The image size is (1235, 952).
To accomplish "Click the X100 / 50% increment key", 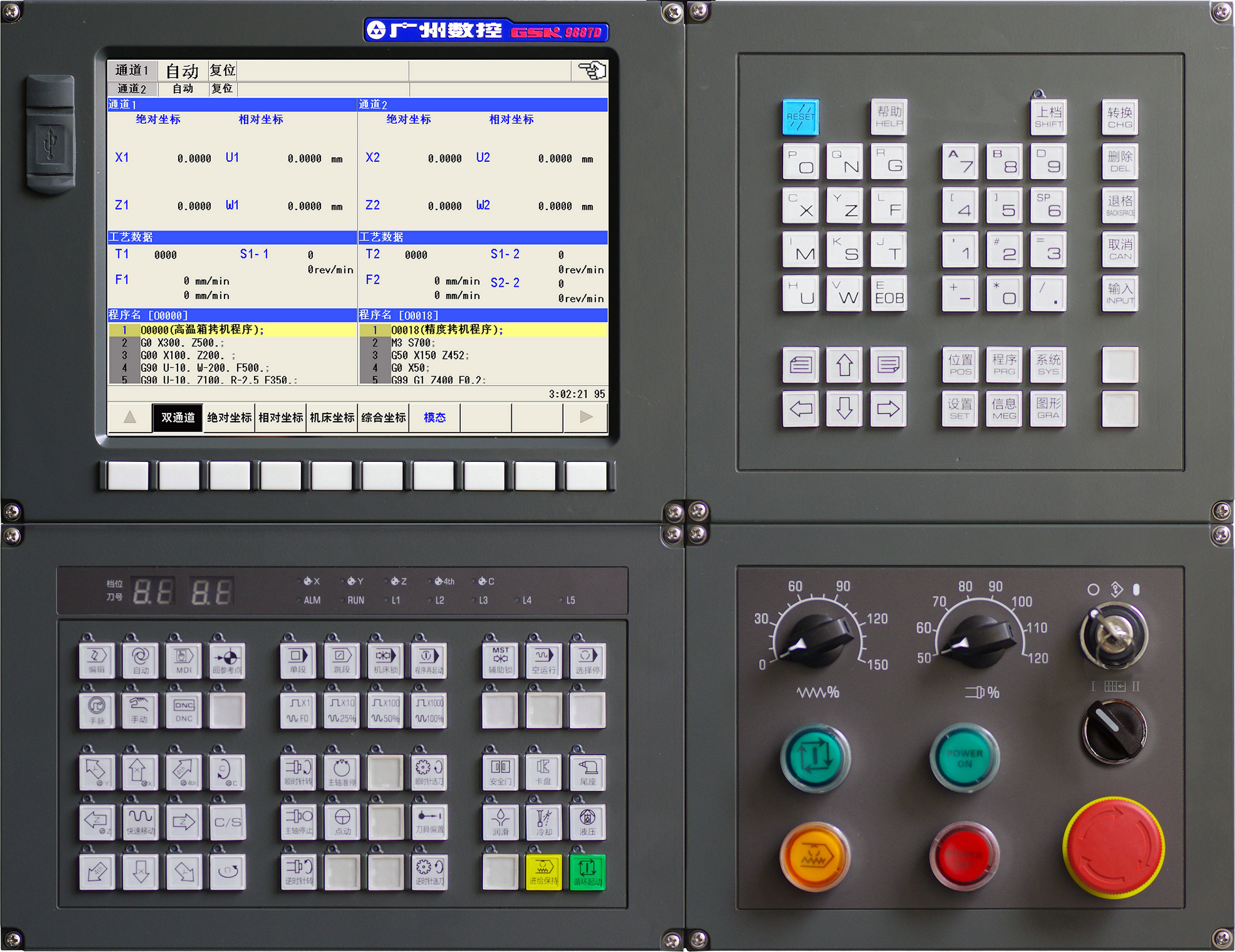I will point(385,710).
